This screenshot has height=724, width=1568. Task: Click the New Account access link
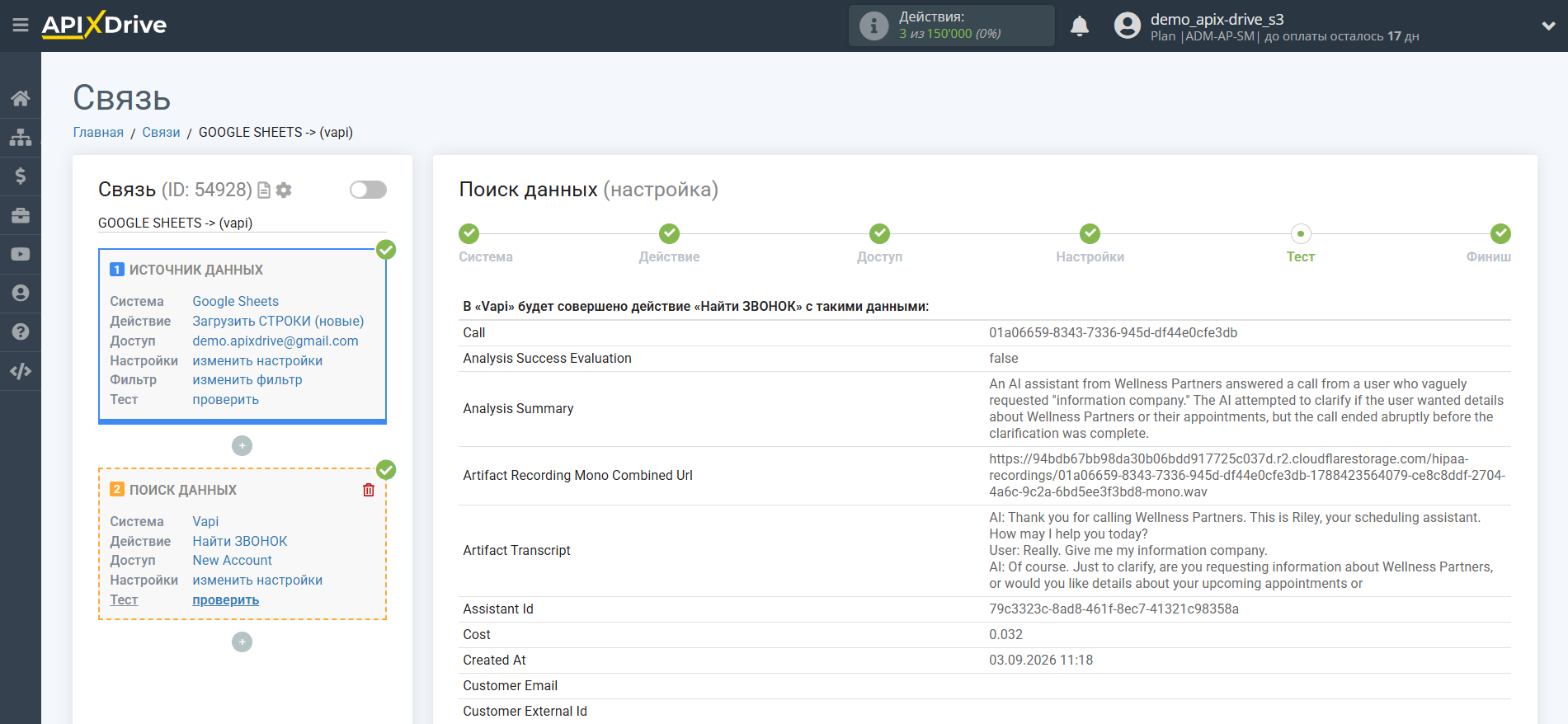(232, 560)
